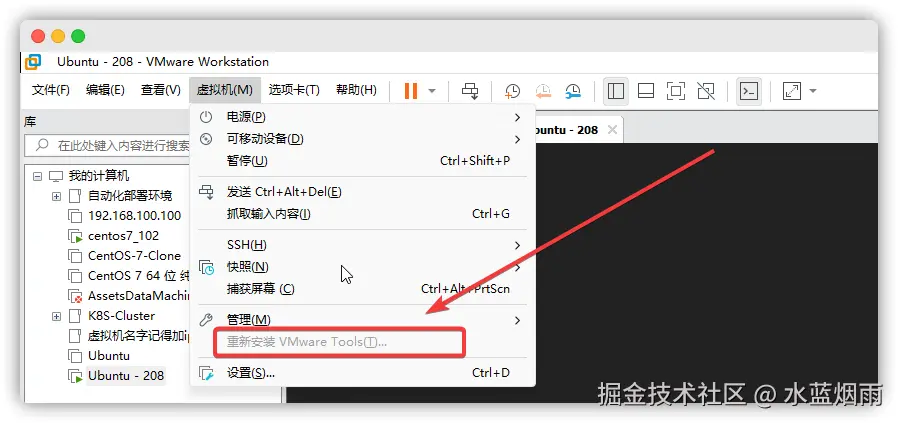Image resolution: width=898 pixels, height=423 pixels.
Task: Select the CentOS-7-Clone virtual machine
Action: click(x=135, y=256)
